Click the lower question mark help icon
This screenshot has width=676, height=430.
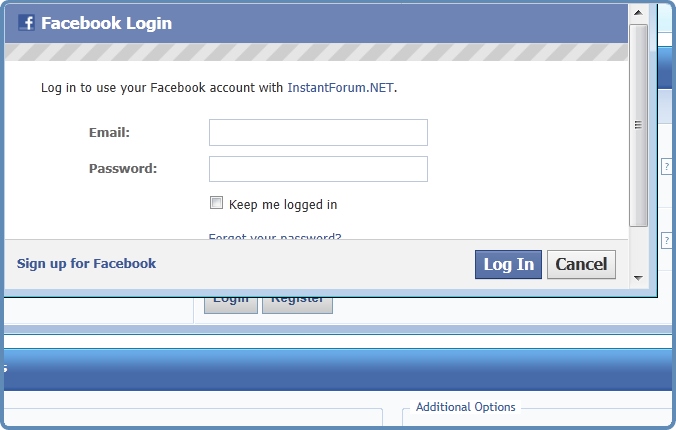tap(667, 240)
